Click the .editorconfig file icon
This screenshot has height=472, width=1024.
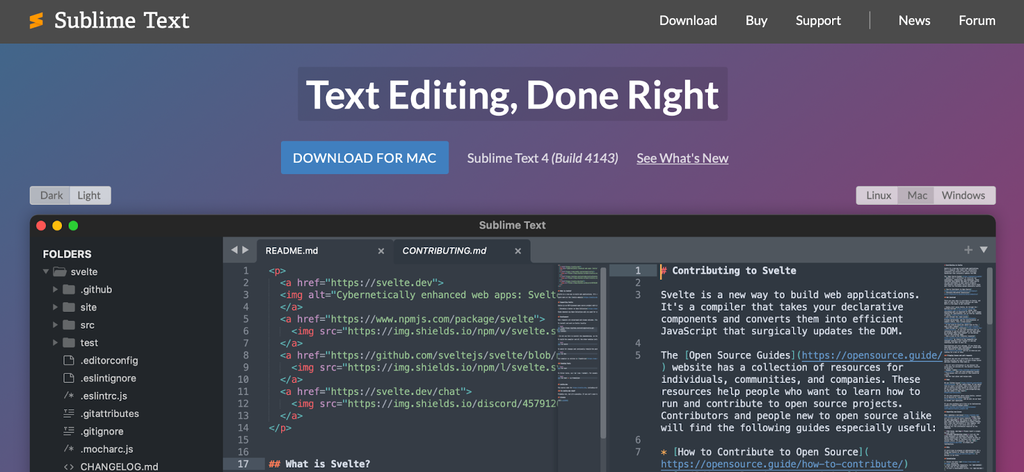tap(68, 360)
